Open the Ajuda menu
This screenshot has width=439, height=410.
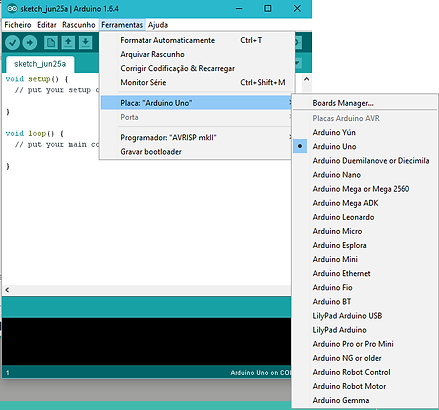pyautogui.click(x=158, y=25)
